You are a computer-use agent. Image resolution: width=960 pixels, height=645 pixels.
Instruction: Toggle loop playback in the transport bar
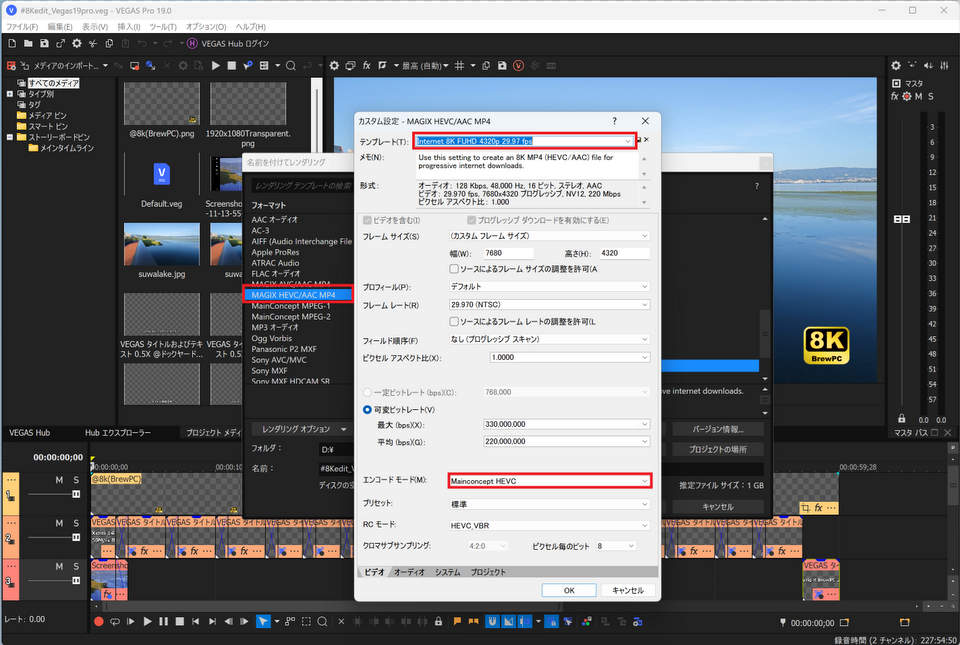[x=115, y=621]
